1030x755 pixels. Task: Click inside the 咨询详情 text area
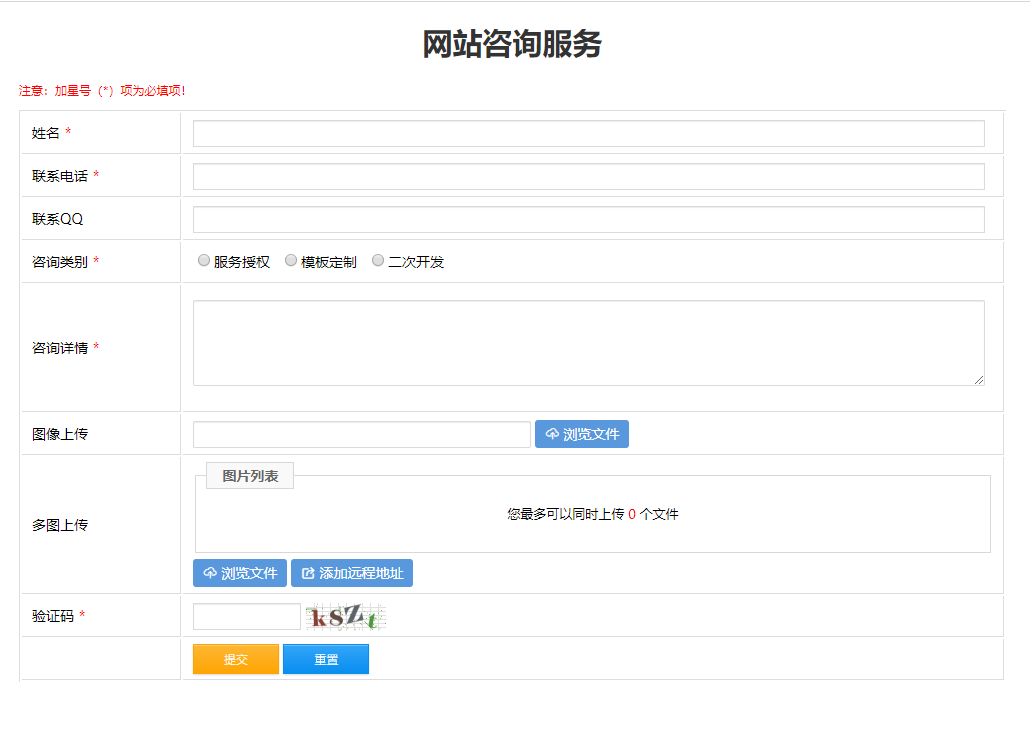(x=588, y=342)
